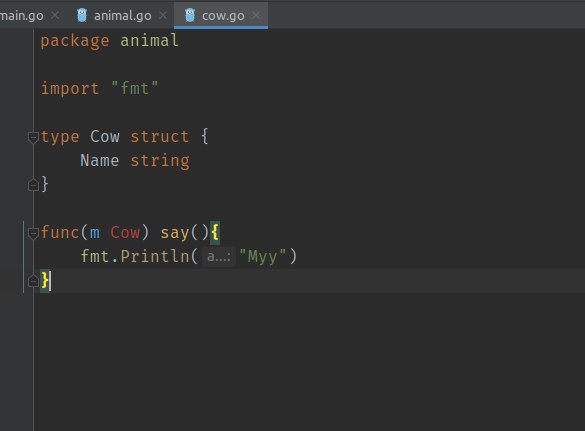Screen dimensions: 585x431
Task: Click the 'type' keyword
Action: [x=60, y=137]
